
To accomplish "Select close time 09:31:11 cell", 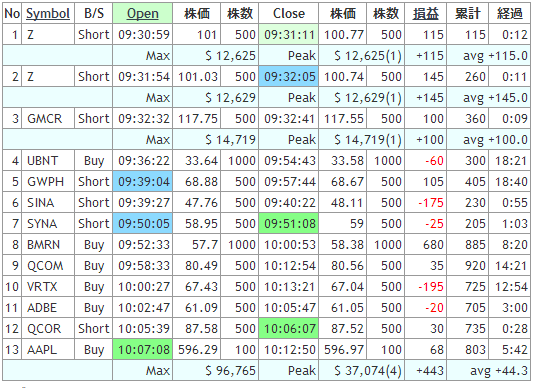I will point(289,35).
